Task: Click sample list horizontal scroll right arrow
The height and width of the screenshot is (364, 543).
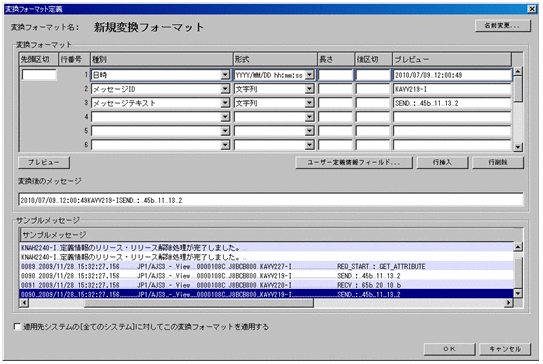Action: click(x=508, y=303)
